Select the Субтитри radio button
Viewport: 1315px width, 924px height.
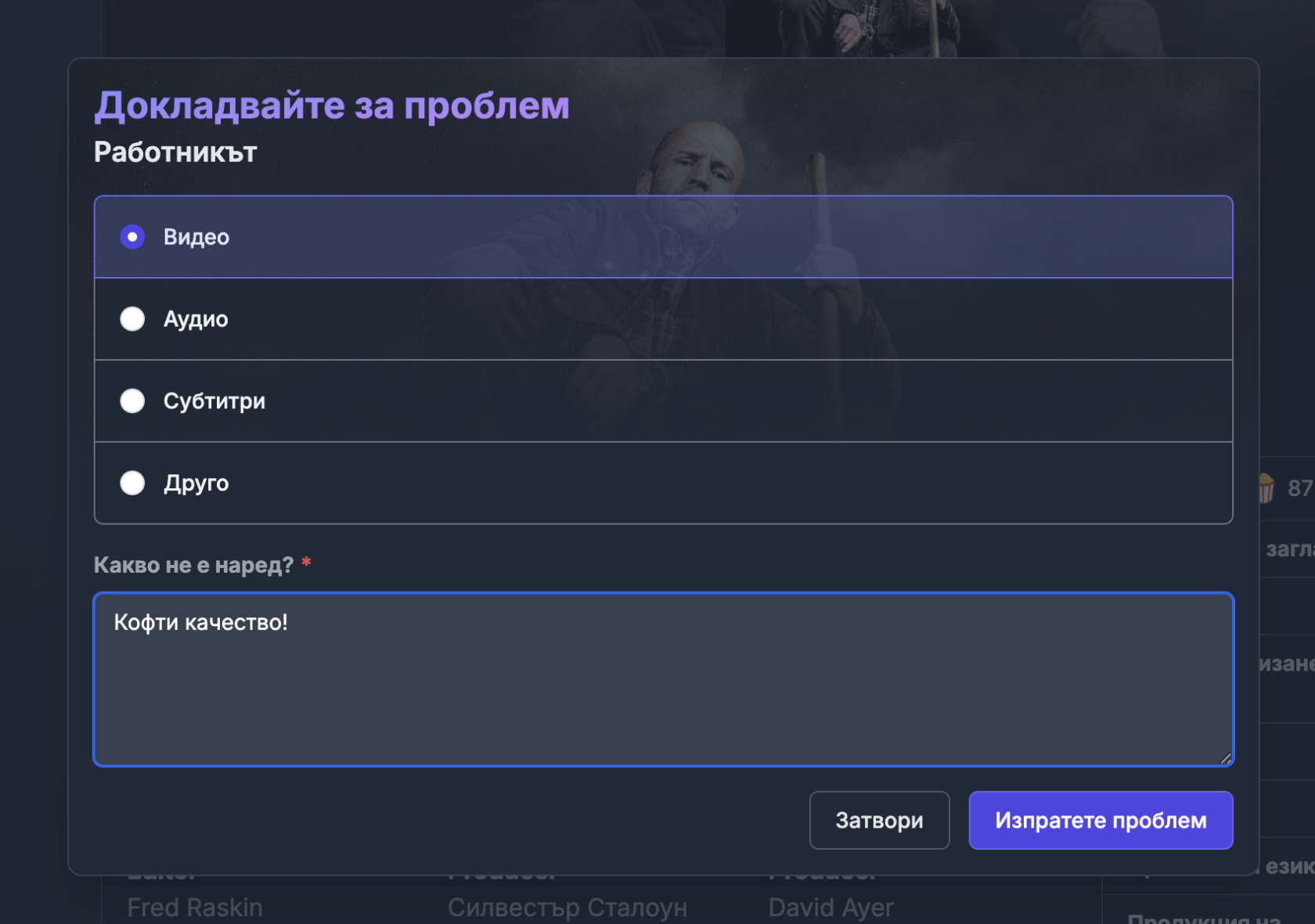pos(133,401)
